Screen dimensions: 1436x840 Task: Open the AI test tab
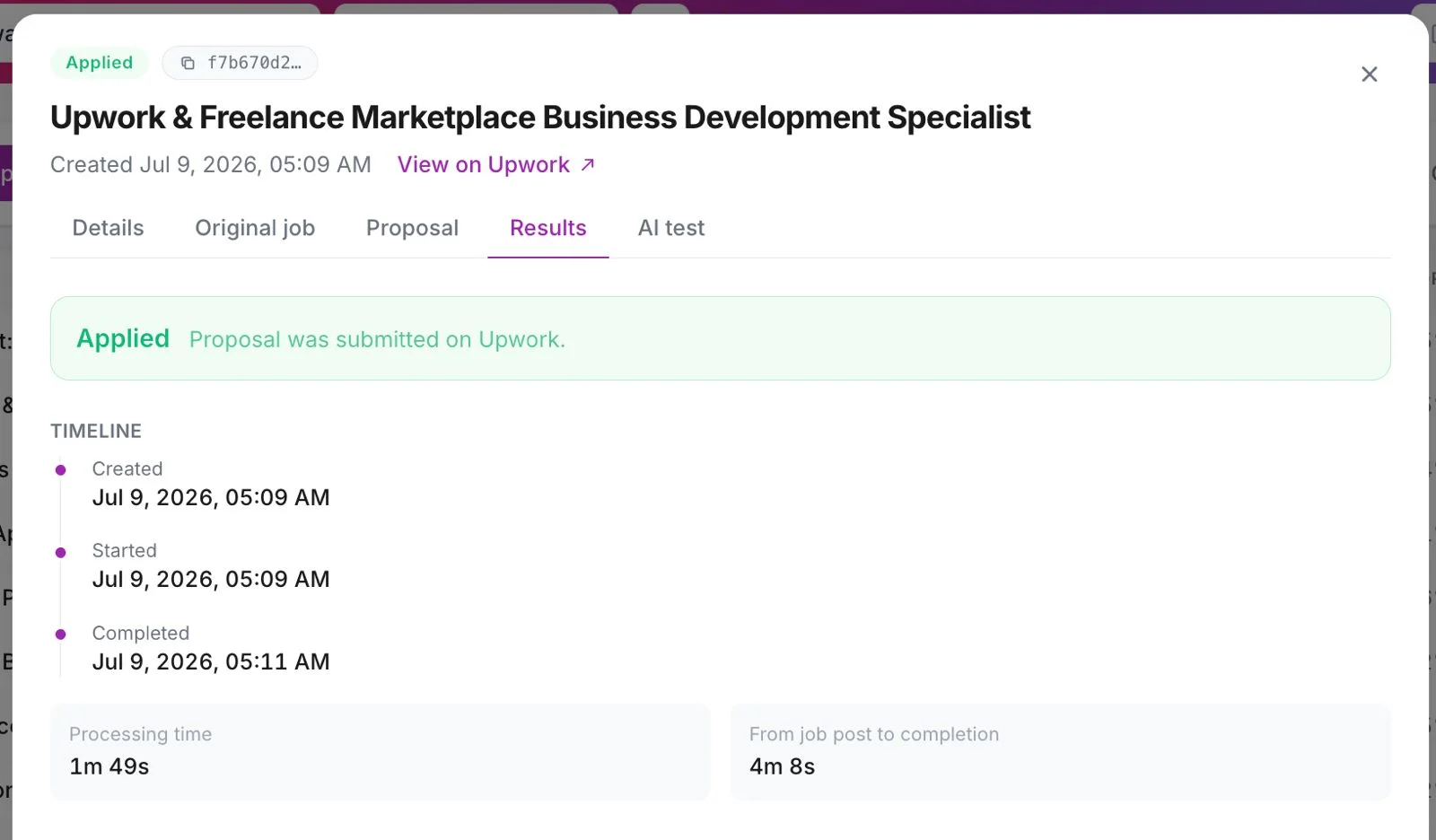(x=671, y=228)
